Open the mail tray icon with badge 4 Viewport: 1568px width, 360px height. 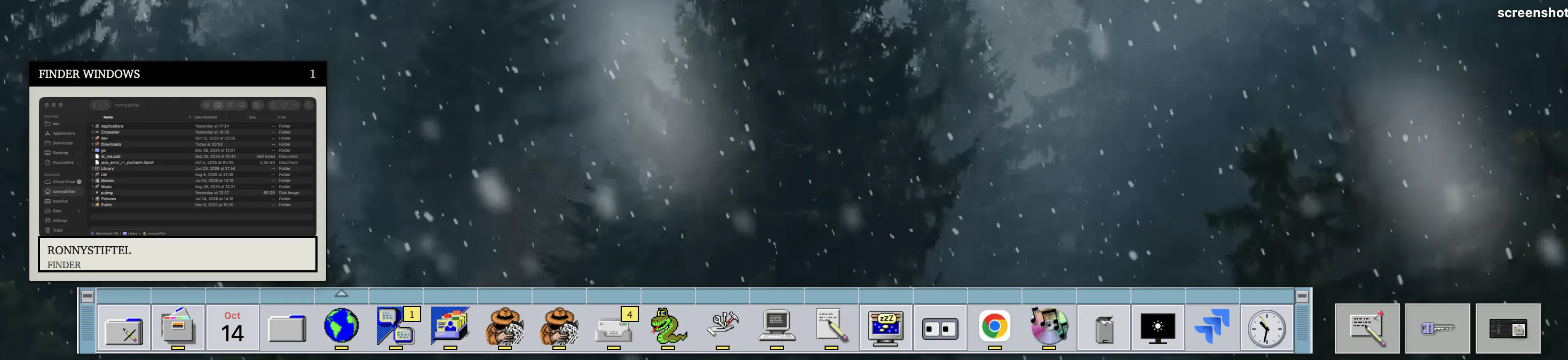tap(614, 328)
